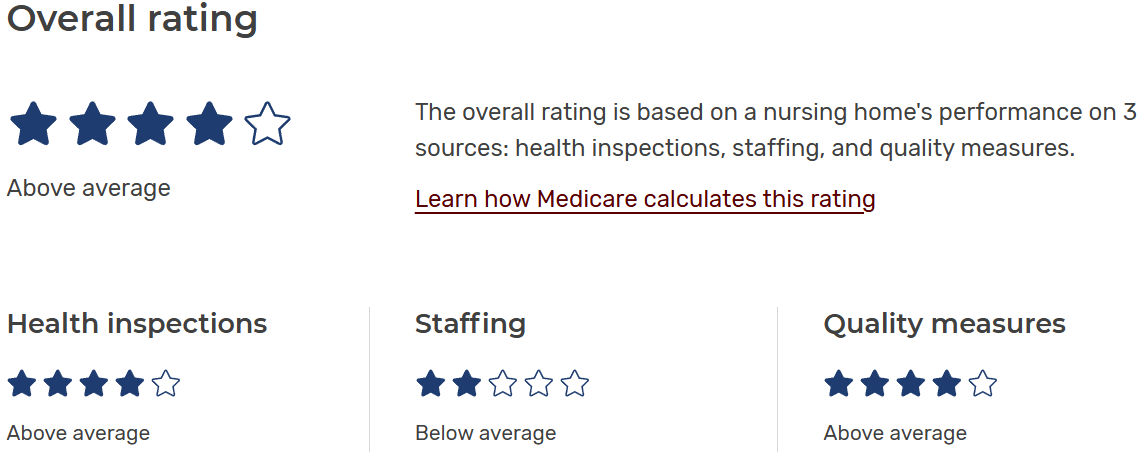Click empty fifth Quality measures star
Screen dimensions: 1139x452
pos(983,383)
